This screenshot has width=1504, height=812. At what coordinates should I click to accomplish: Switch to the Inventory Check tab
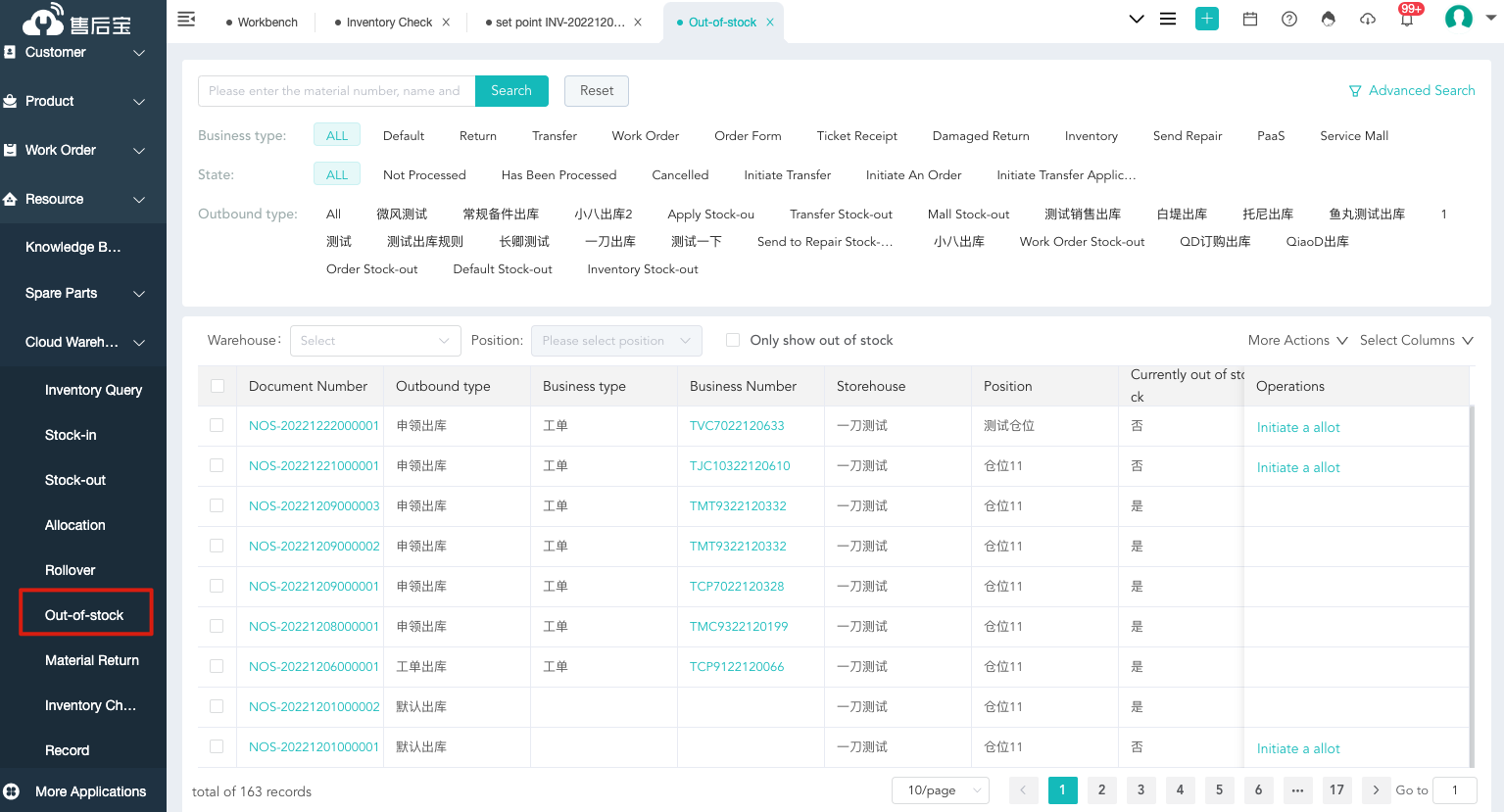tap(389, 23)
